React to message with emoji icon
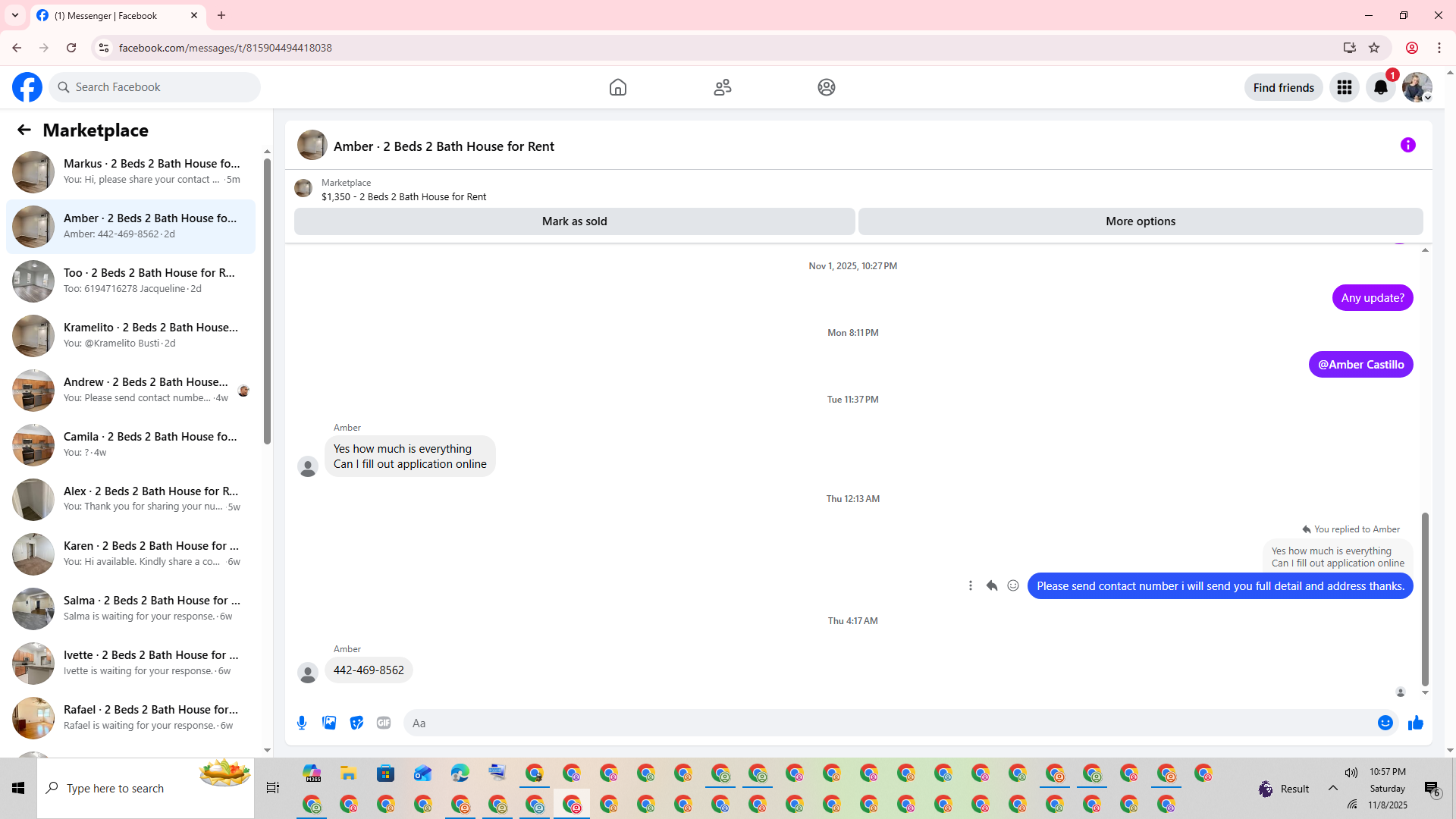The width and height of the screenshot is (1456, 819). [1012, 585]
